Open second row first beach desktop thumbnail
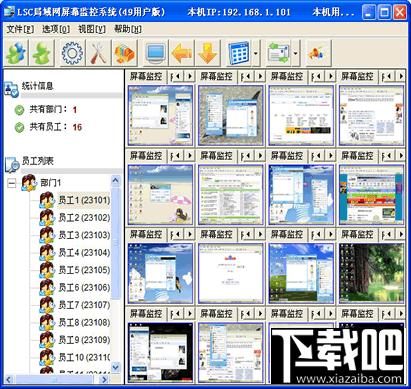 pos(160,194)
